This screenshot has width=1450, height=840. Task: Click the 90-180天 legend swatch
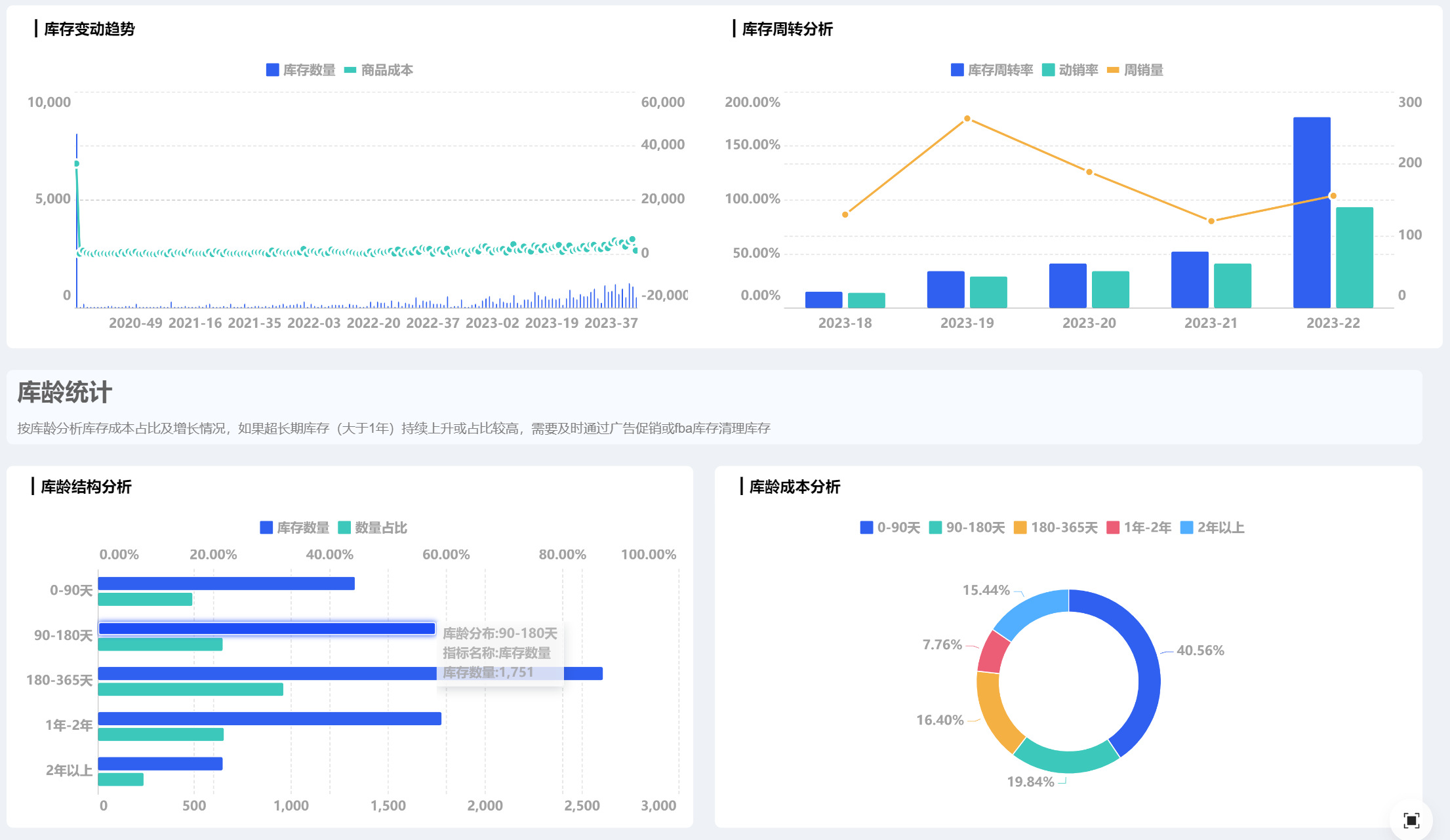pyautogui.click(x=935, y=528)
